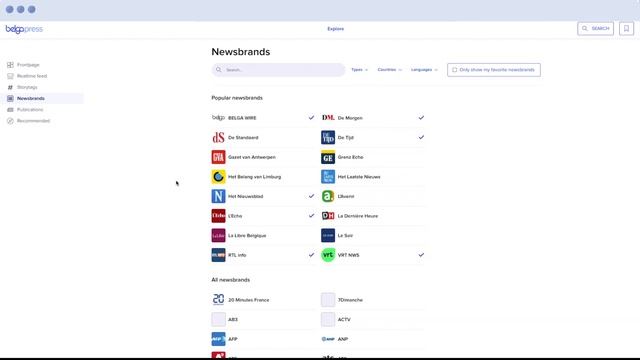The image size is (640, 360).
Task: Untick favorite checkmark for Belga Wire
Action: tap(311, 118)
